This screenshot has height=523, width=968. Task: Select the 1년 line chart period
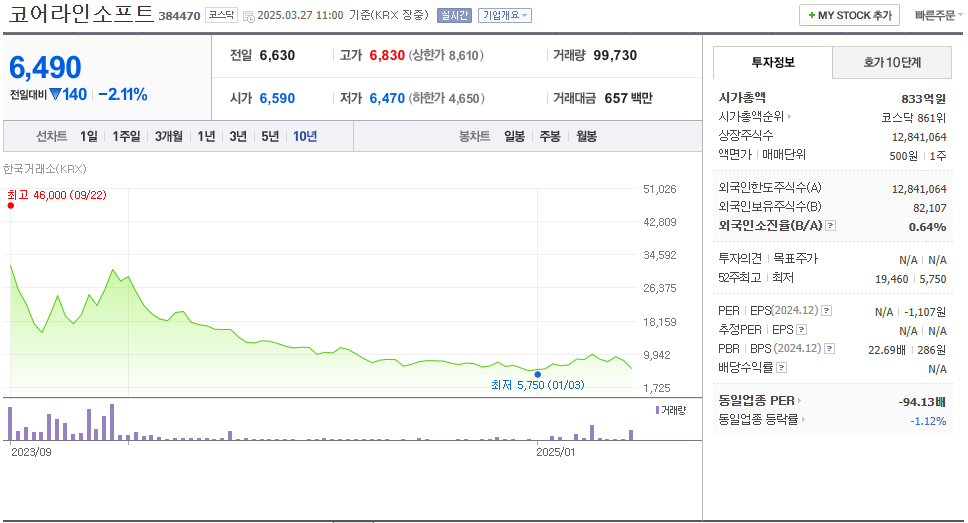206,136
